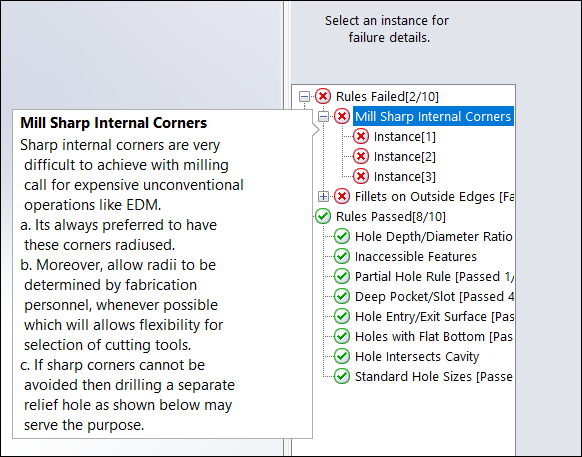Select Holes with Flat Bottom rule
Screen dimensions: 582x457
pos(434,336)
